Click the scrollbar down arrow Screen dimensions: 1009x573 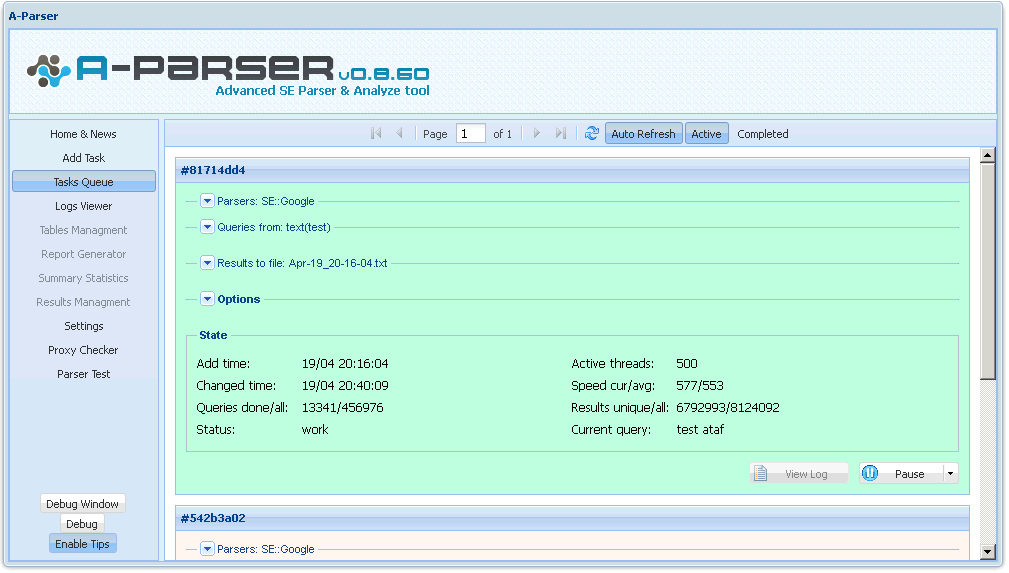point(988,552)
